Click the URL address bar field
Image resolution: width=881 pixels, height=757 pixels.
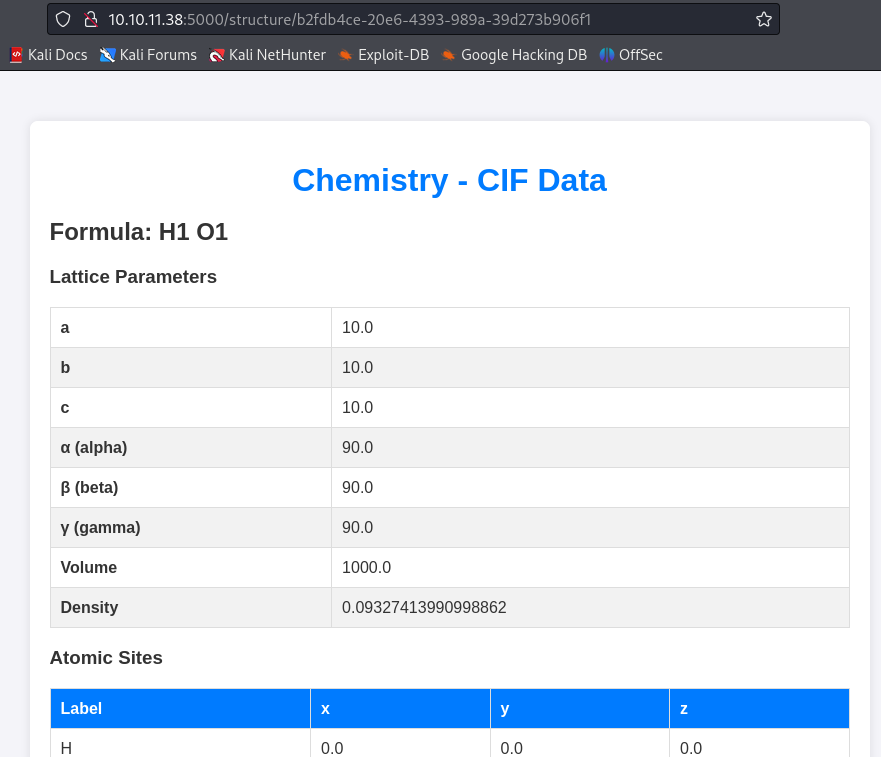point(413,20)
